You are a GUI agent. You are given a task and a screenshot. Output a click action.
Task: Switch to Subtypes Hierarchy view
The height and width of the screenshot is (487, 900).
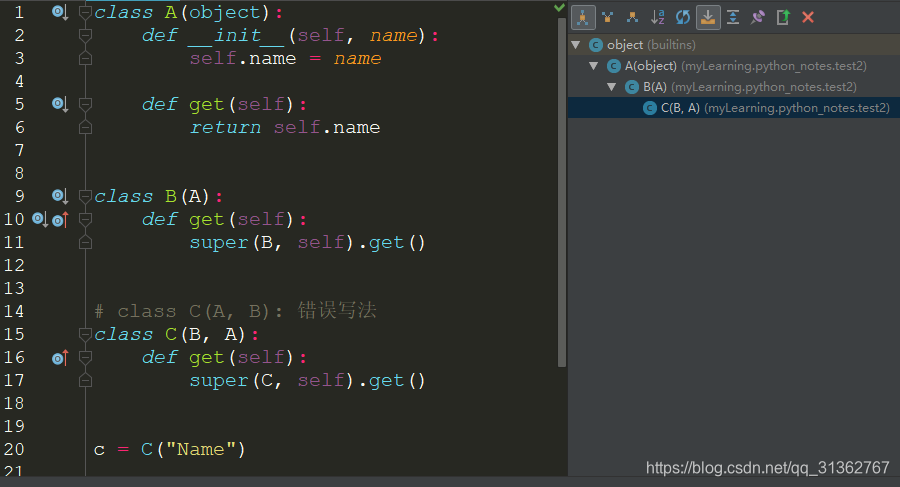pos(632,17)
